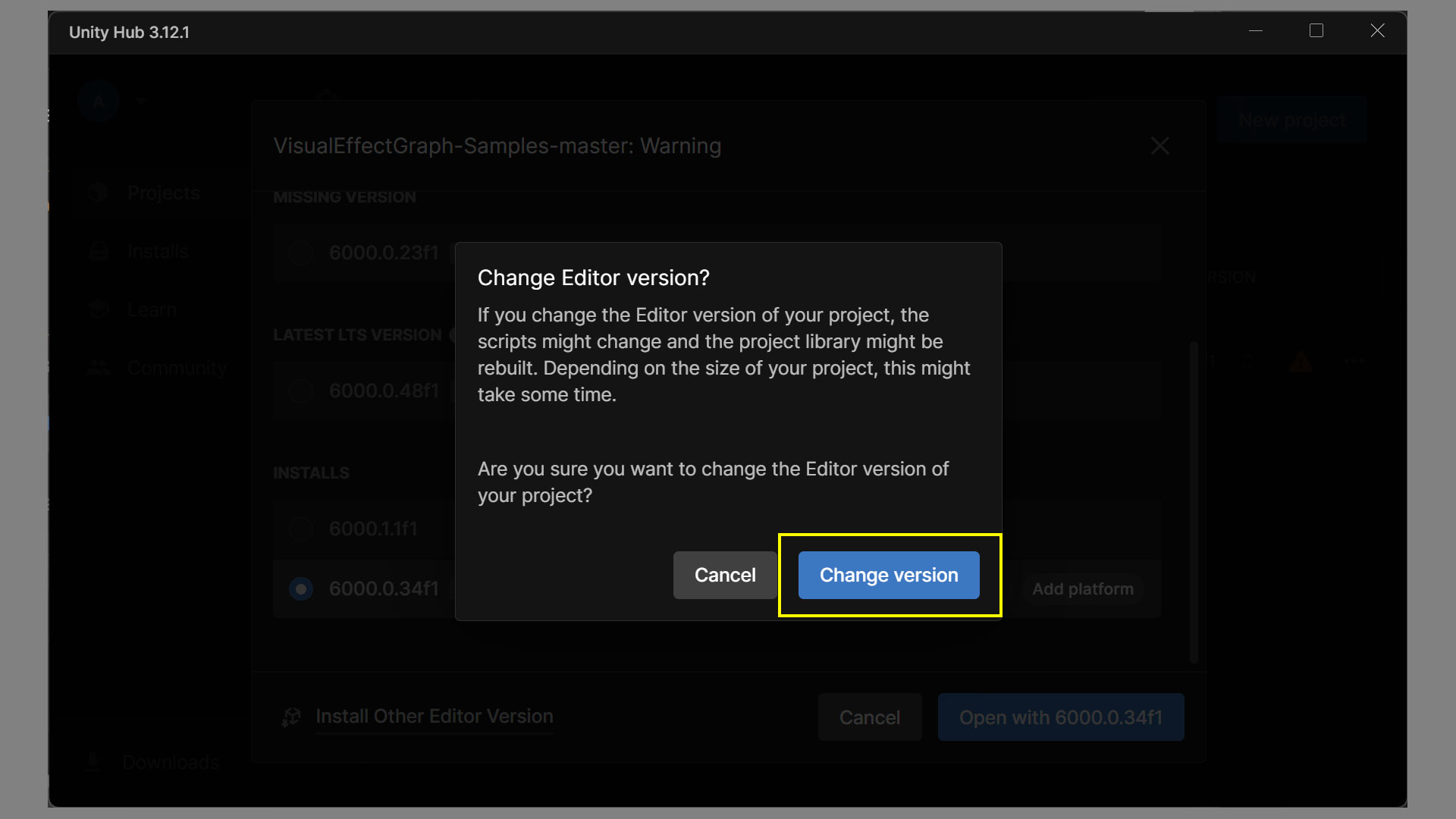Open the editor version up-down selector
Image resolution: width=1456 pixels, height=819 pixels.
(1248, 362)
